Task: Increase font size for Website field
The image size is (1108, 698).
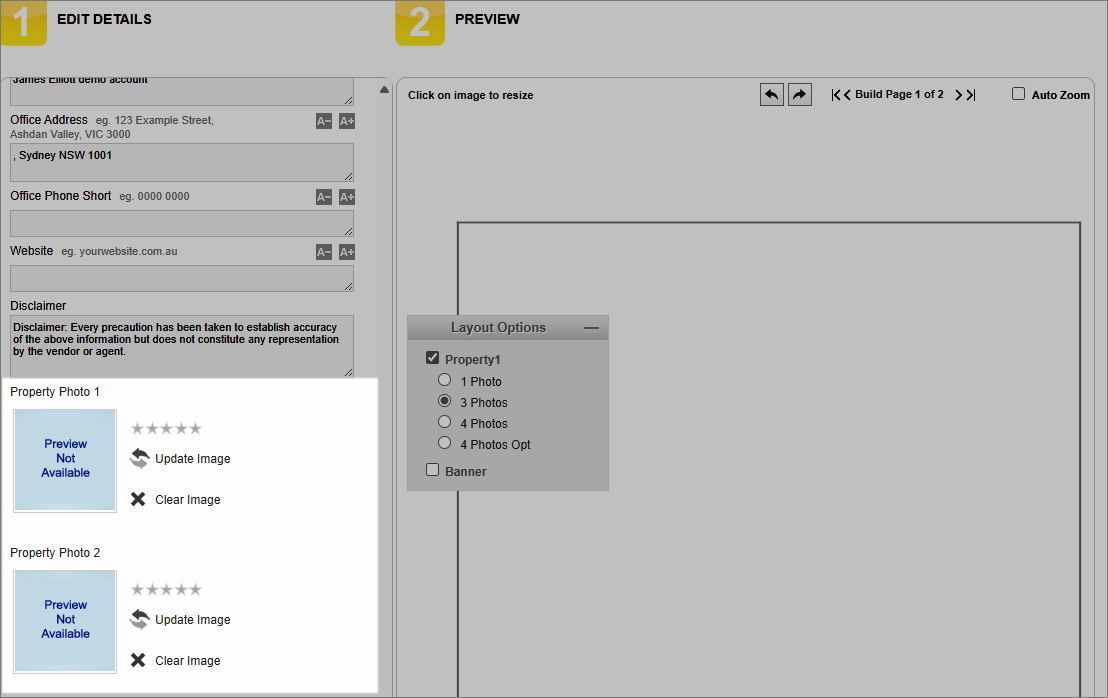Action: tap(346, 252)
